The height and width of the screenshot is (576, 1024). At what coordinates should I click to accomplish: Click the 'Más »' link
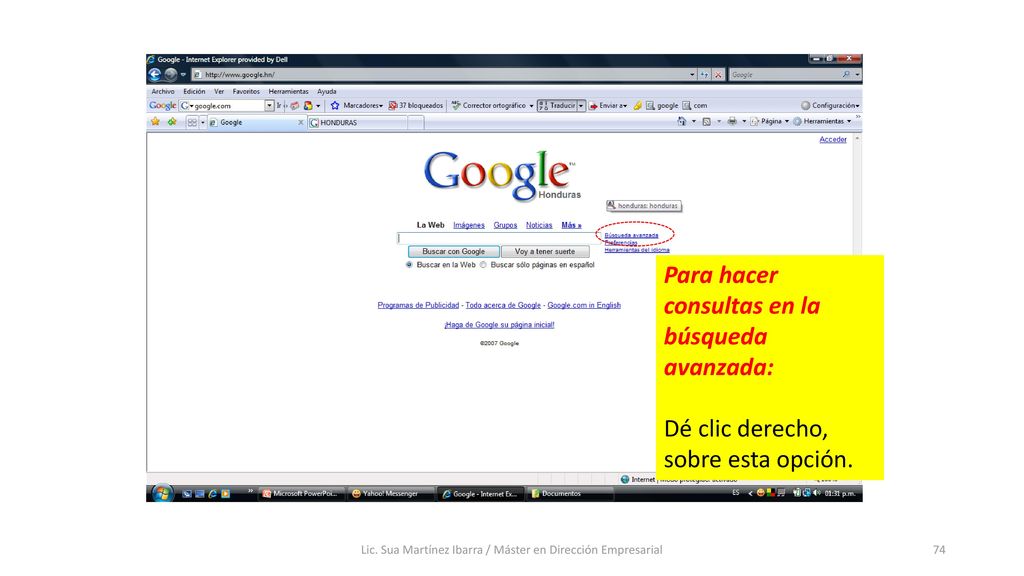[x=571, y=225]
